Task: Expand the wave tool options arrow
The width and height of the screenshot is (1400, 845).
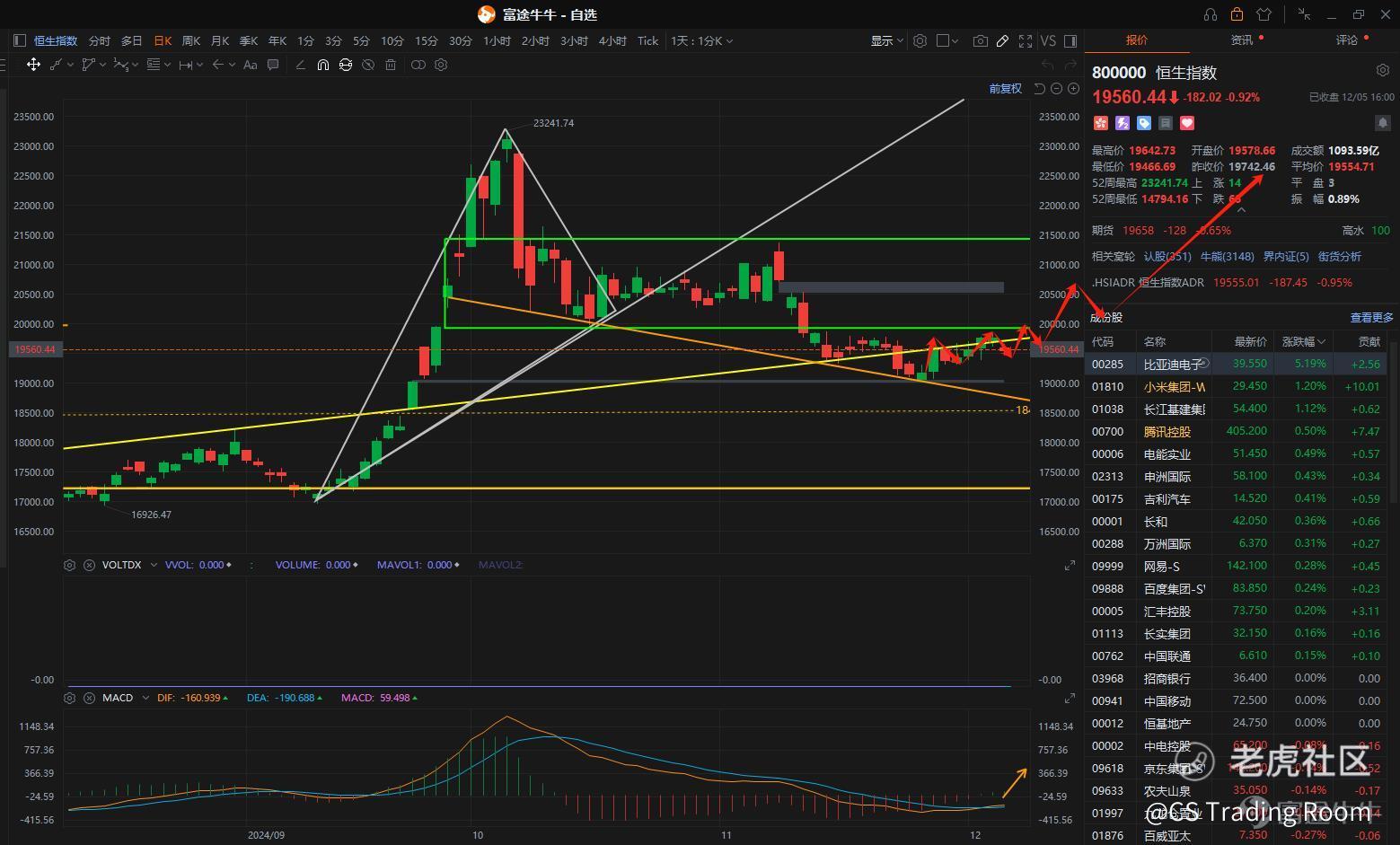Action: (x=134, y=65)
